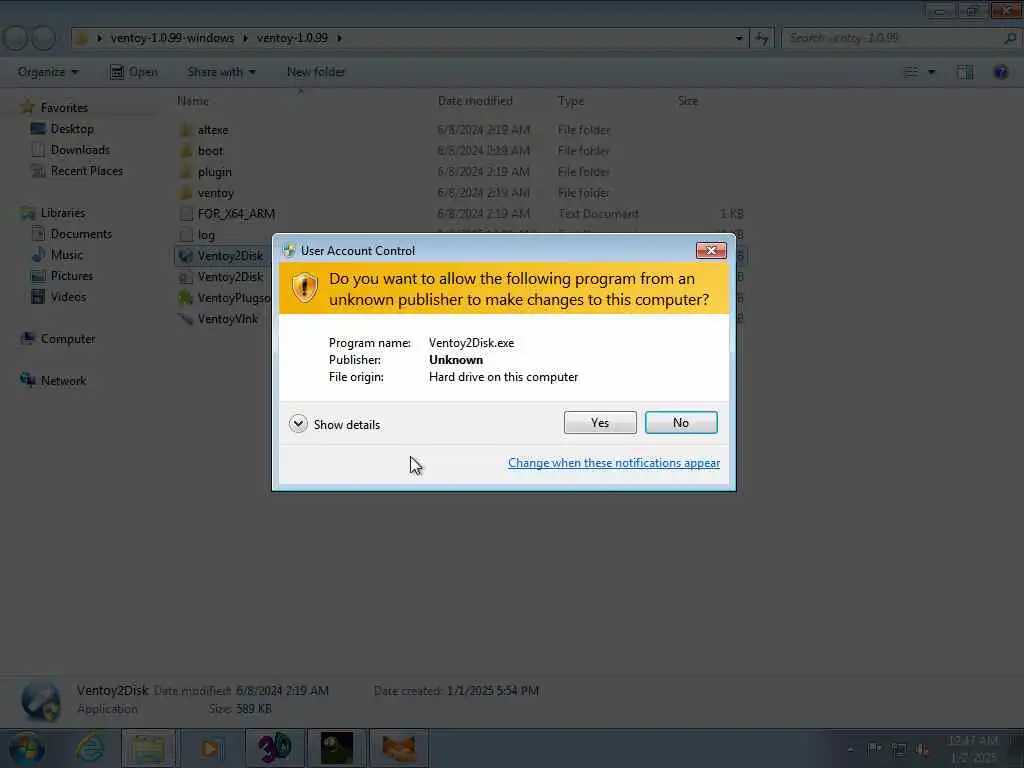Viewport: 1024px width, 768px height.
Task: Select the boot folder
Action: click(210, 151)
